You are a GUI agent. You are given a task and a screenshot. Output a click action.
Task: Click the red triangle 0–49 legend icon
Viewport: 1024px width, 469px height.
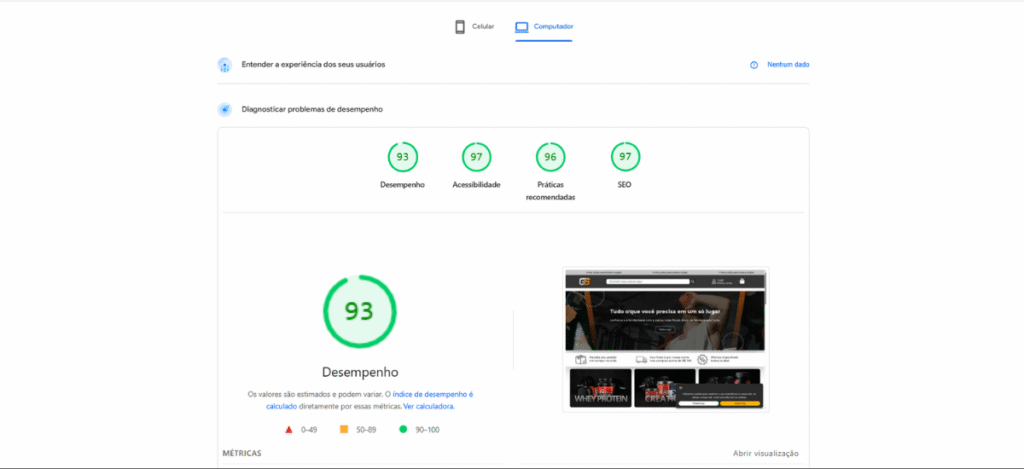click(x=289, y=430)
